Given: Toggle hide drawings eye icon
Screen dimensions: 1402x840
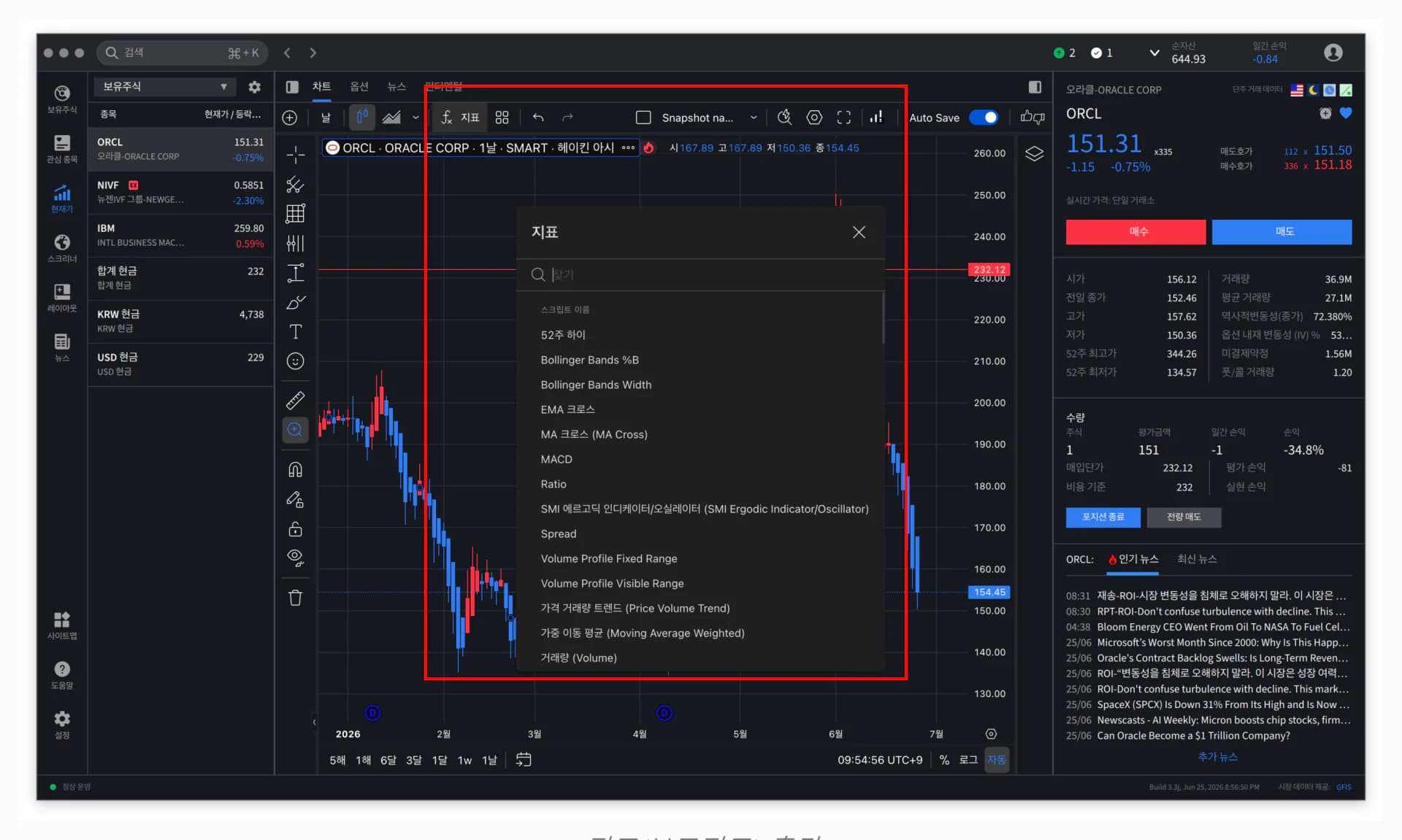Looking at the screenshot, I should pyautogui.click(x=295, y=558).
